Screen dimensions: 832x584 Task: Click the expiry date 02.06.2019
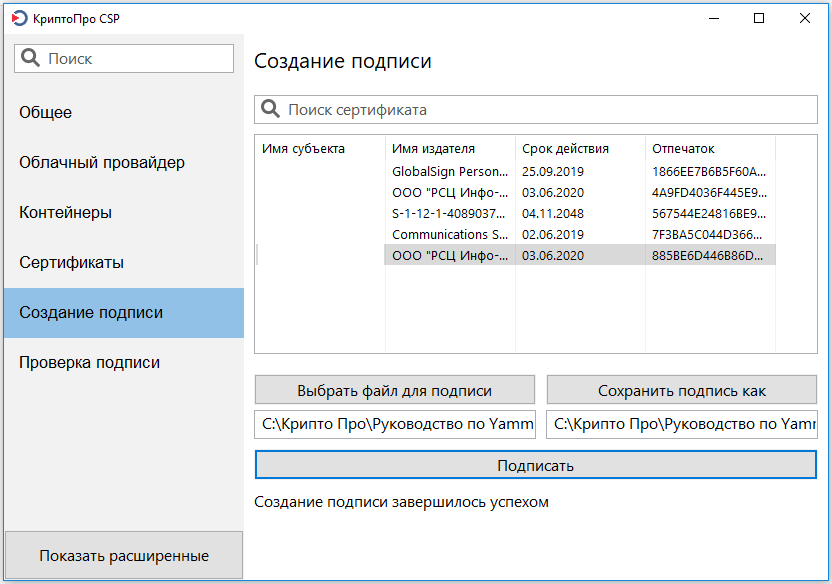[x=552, y=234]
